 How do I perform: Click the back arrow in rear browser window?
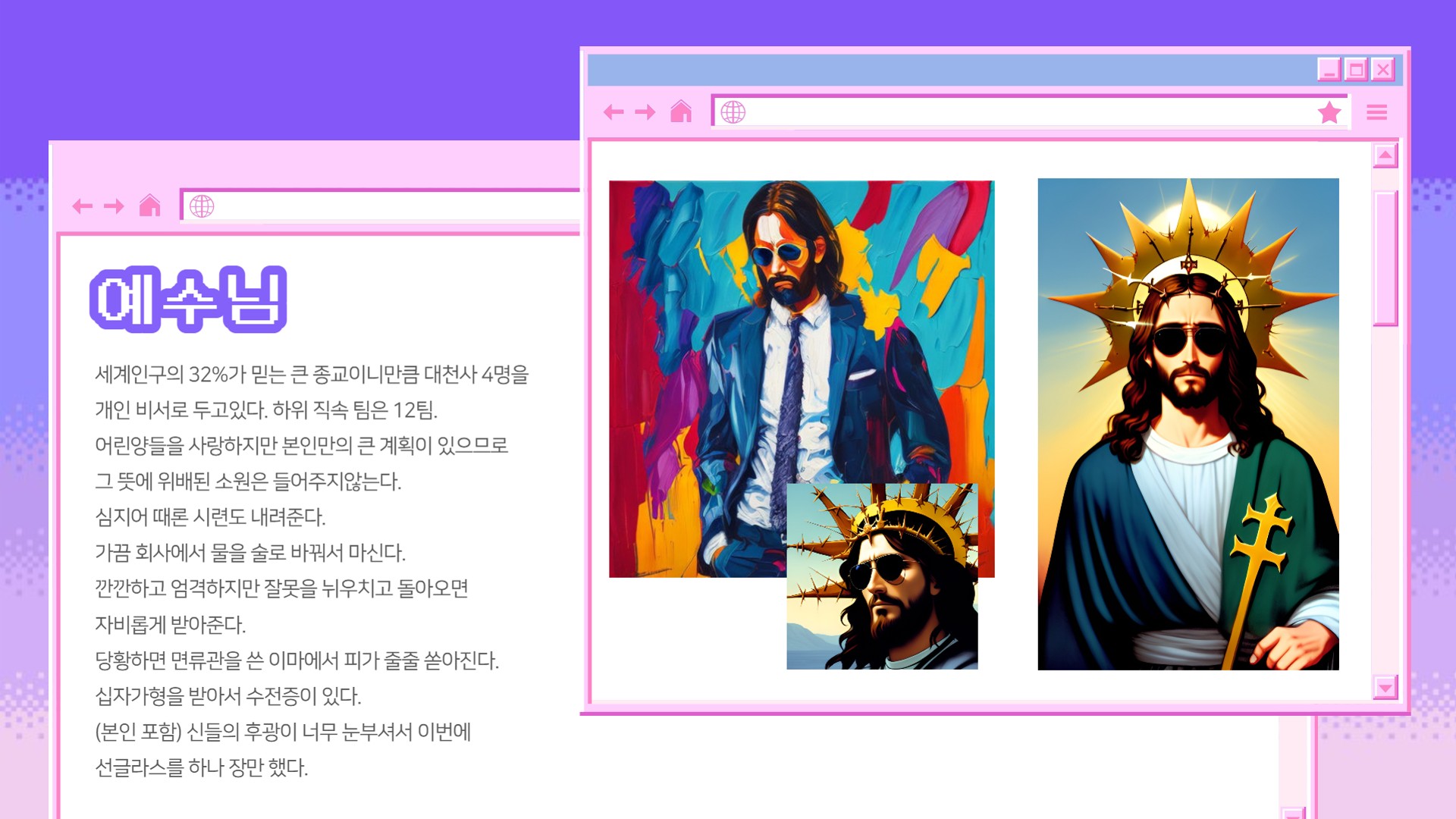coord(82,206)
